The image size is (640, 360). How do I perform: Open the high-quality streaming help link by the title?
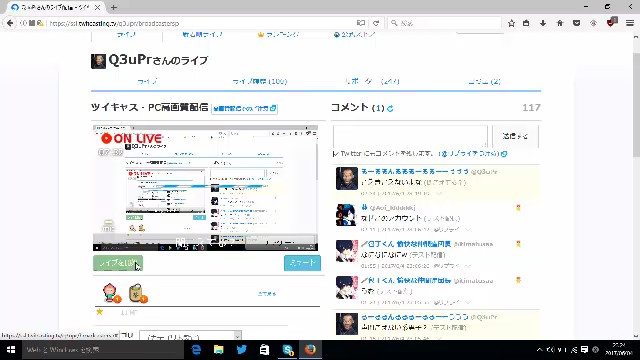pyautogui.click(x=244, y=109)
